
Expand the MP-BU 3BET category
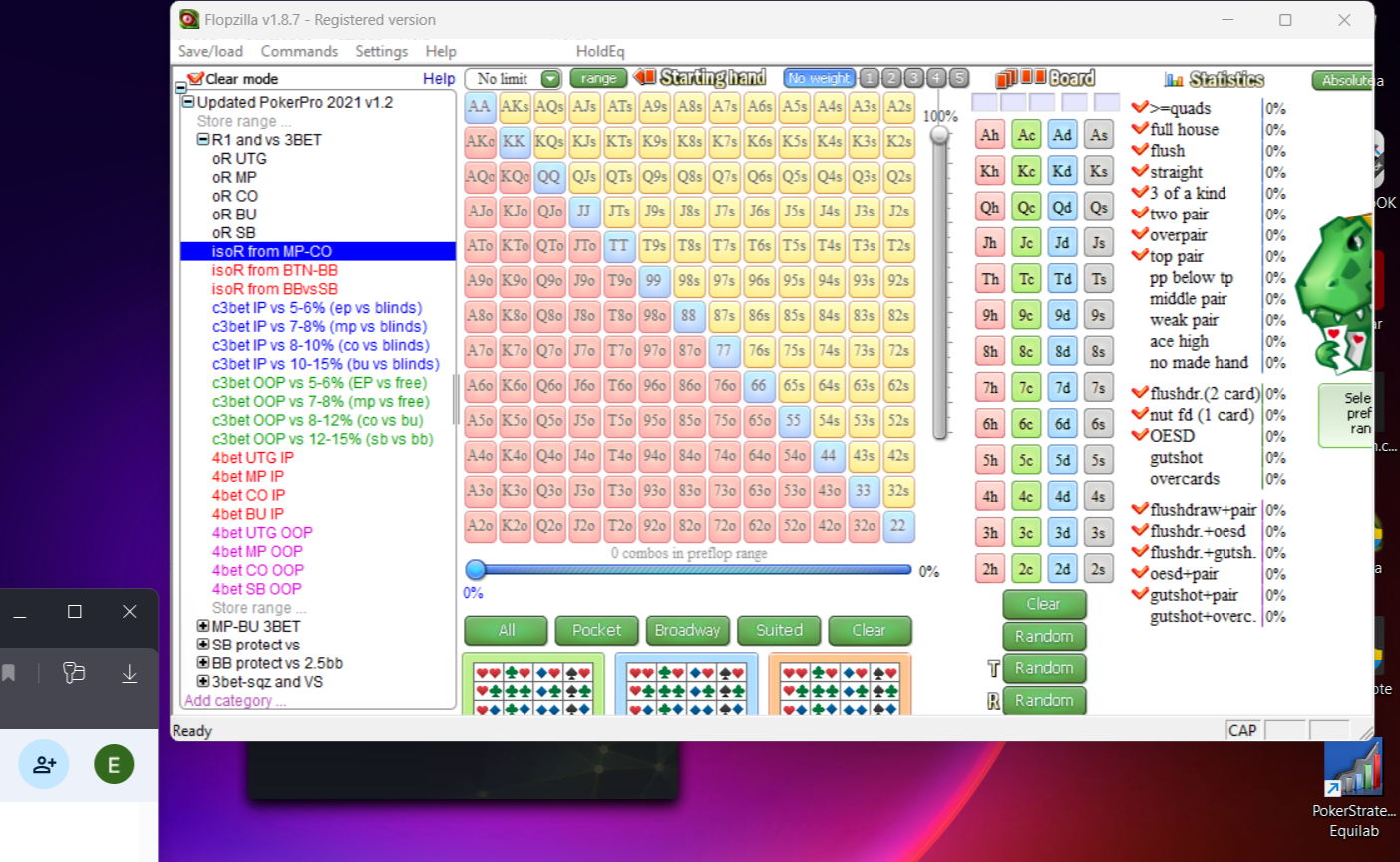[202, 626]
